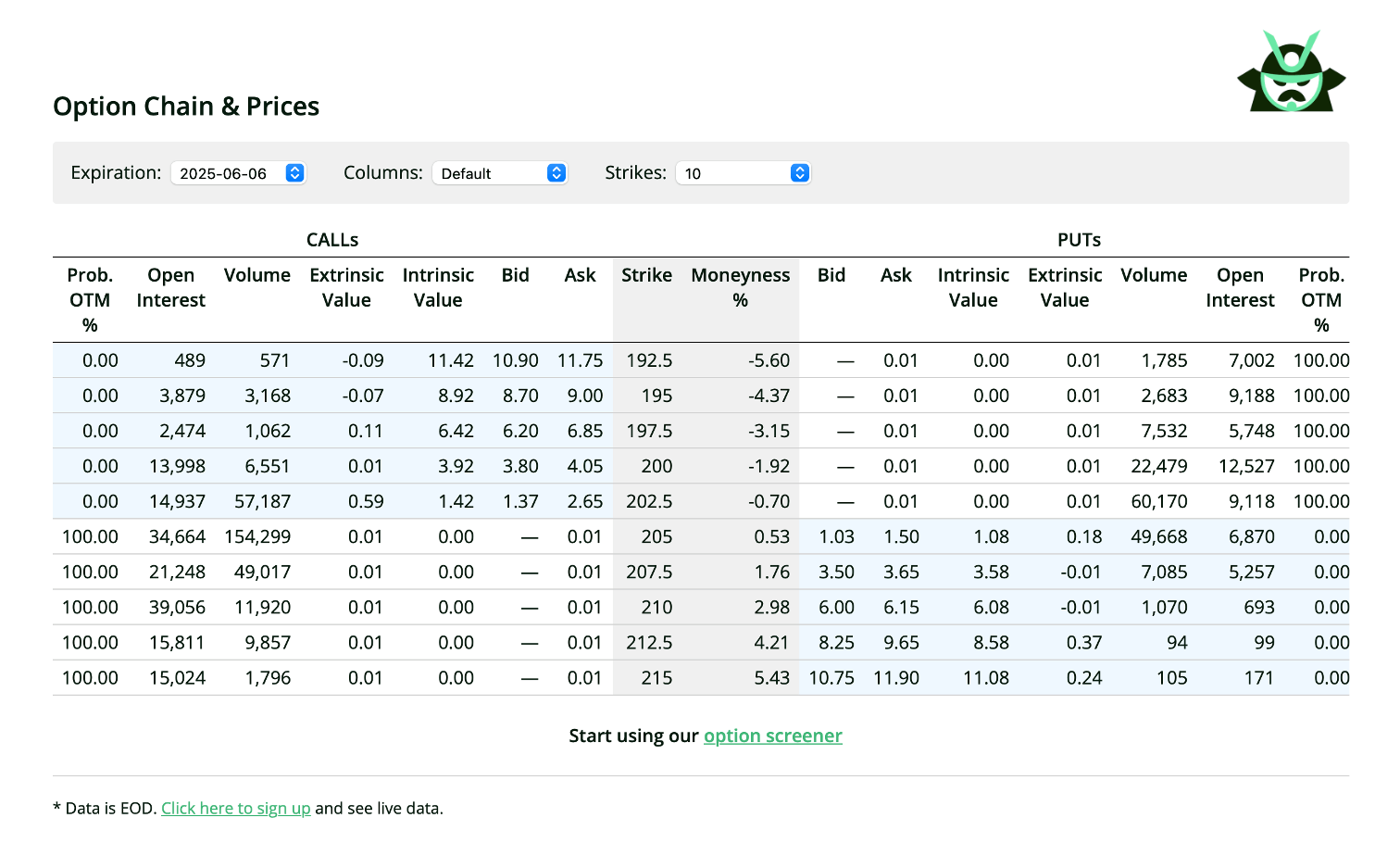The height and width of the screenshot is (843, 1400).
Task: Click the option screener link
Action: [772, 736]
